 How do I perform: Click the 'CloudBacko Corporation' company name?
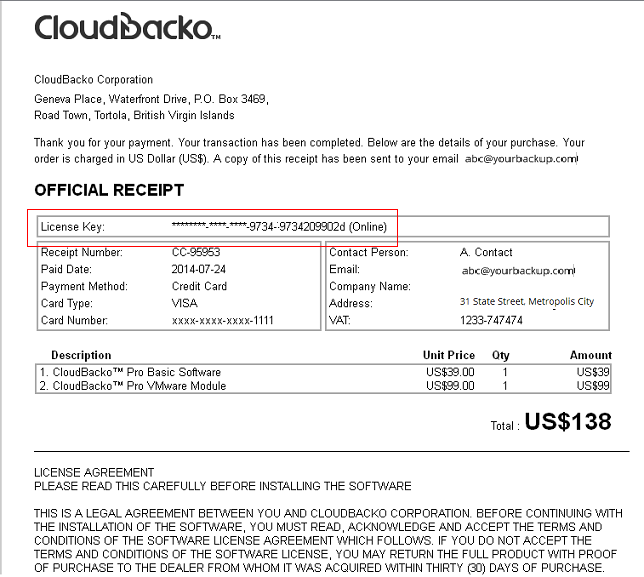(94, 80)
